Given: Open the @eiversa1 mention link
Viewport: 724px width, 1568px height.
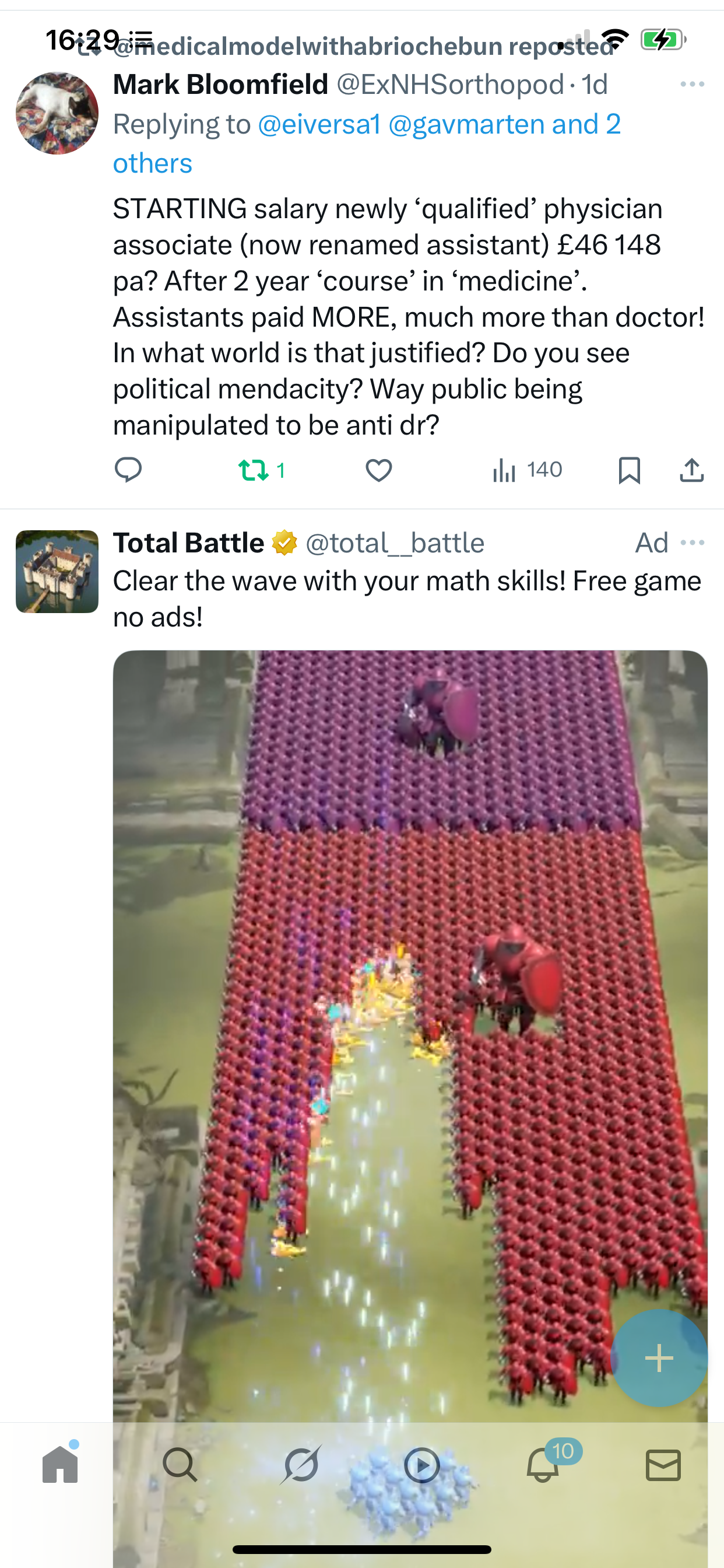Looking at the screenshot, I should [319, 124].
